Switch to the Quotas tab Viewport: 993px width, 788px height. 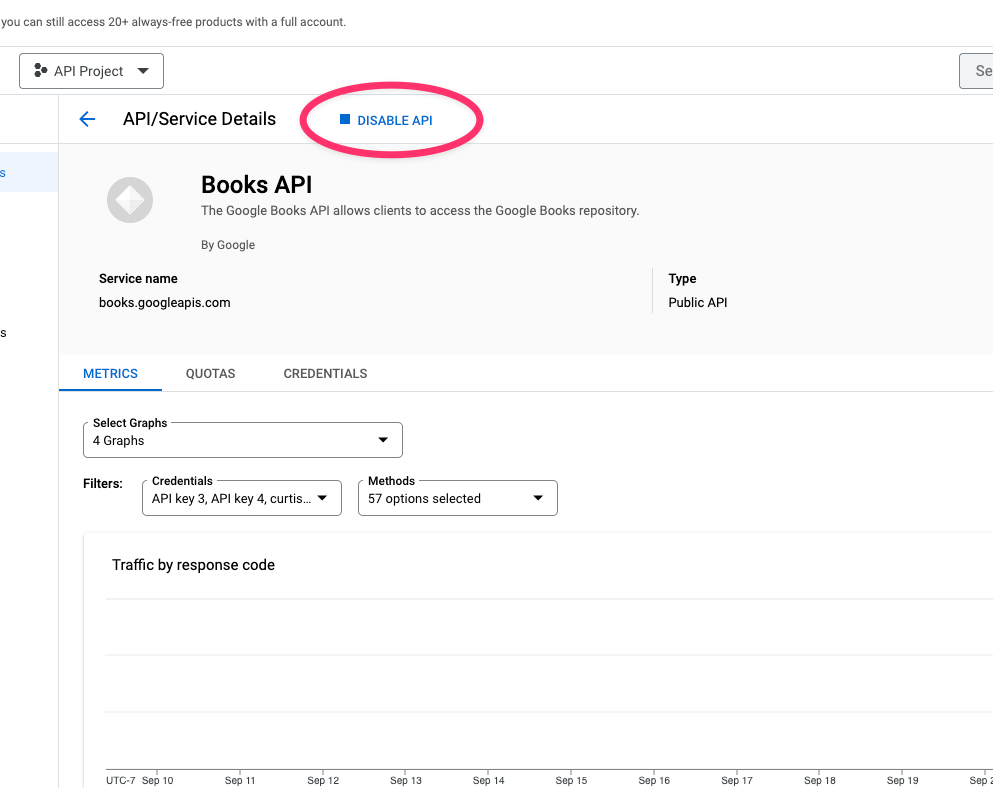210,373
